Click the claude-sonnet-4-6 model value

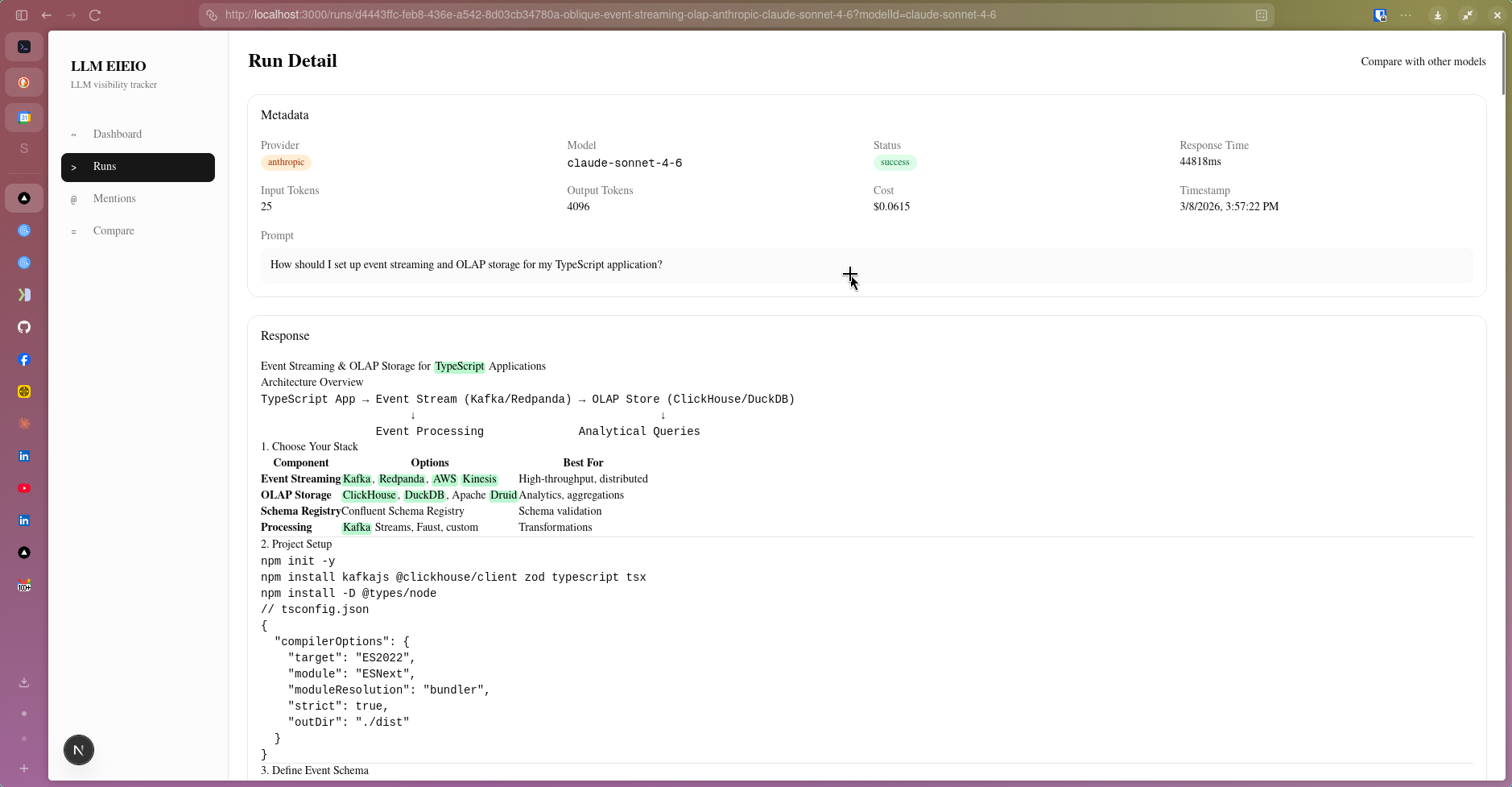tap(624, 163)
